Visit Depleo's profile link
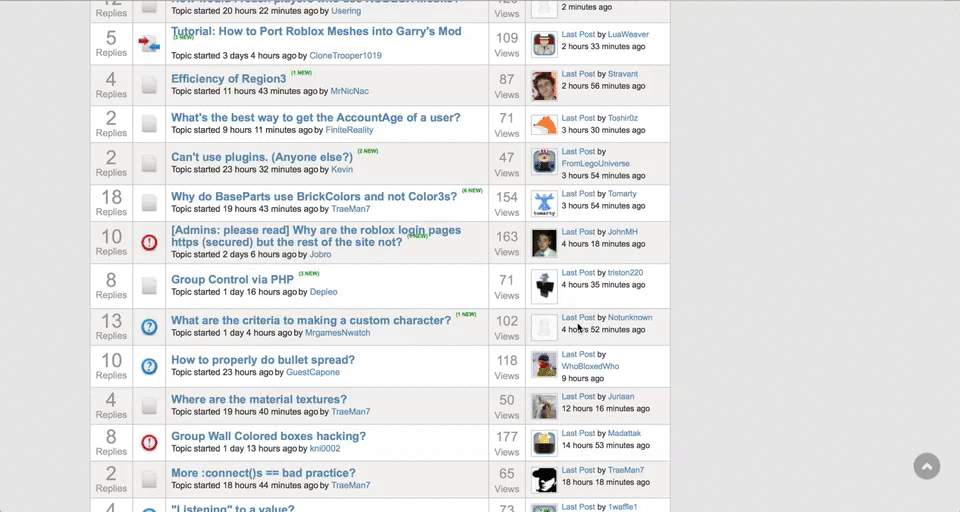960x512 pixels. 323,292
